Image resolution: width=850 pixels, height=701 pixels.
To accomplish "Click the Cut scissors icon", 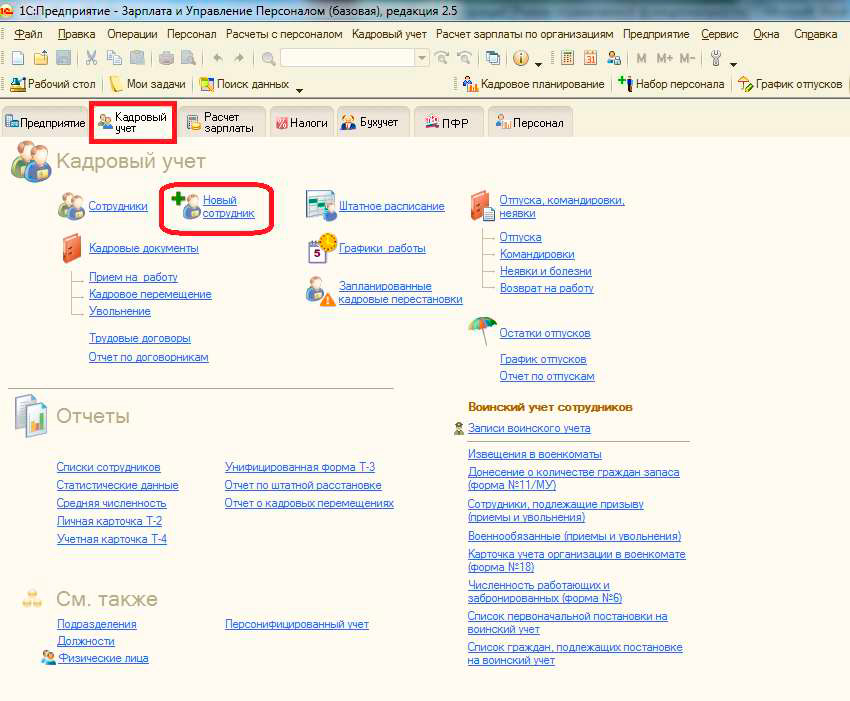I will point(91,57).
